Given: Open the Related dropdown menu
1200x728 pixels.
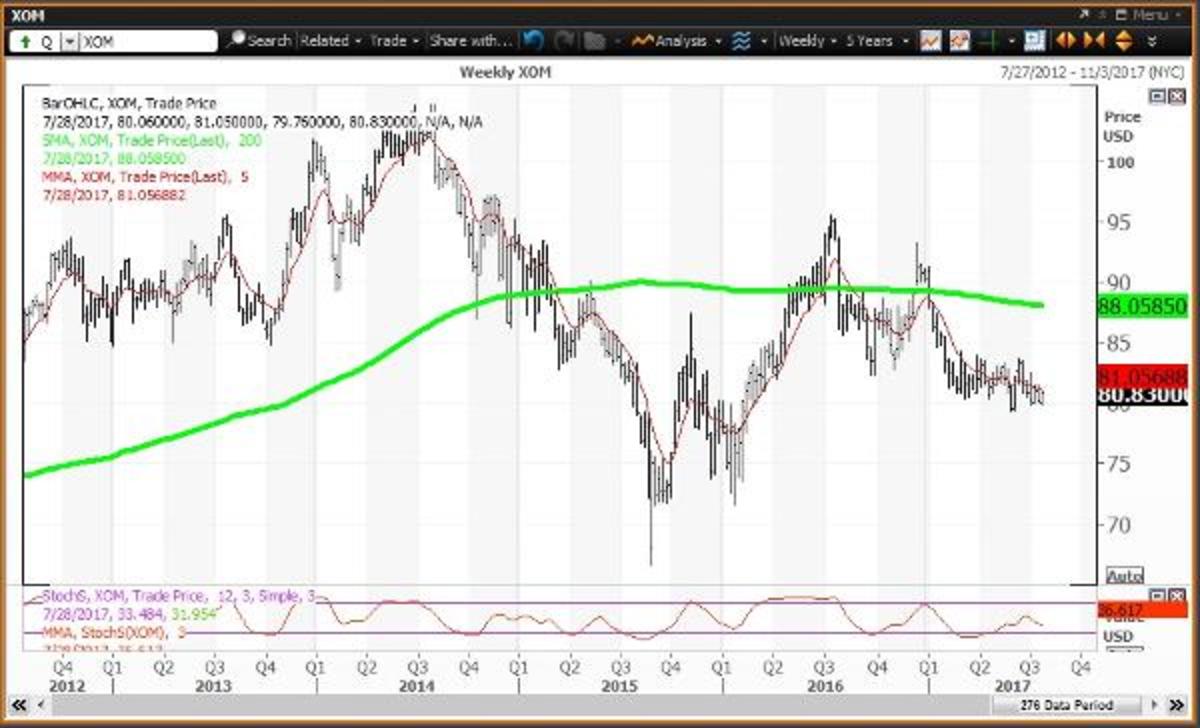Looking at the screenshot, I should point(330,41).
